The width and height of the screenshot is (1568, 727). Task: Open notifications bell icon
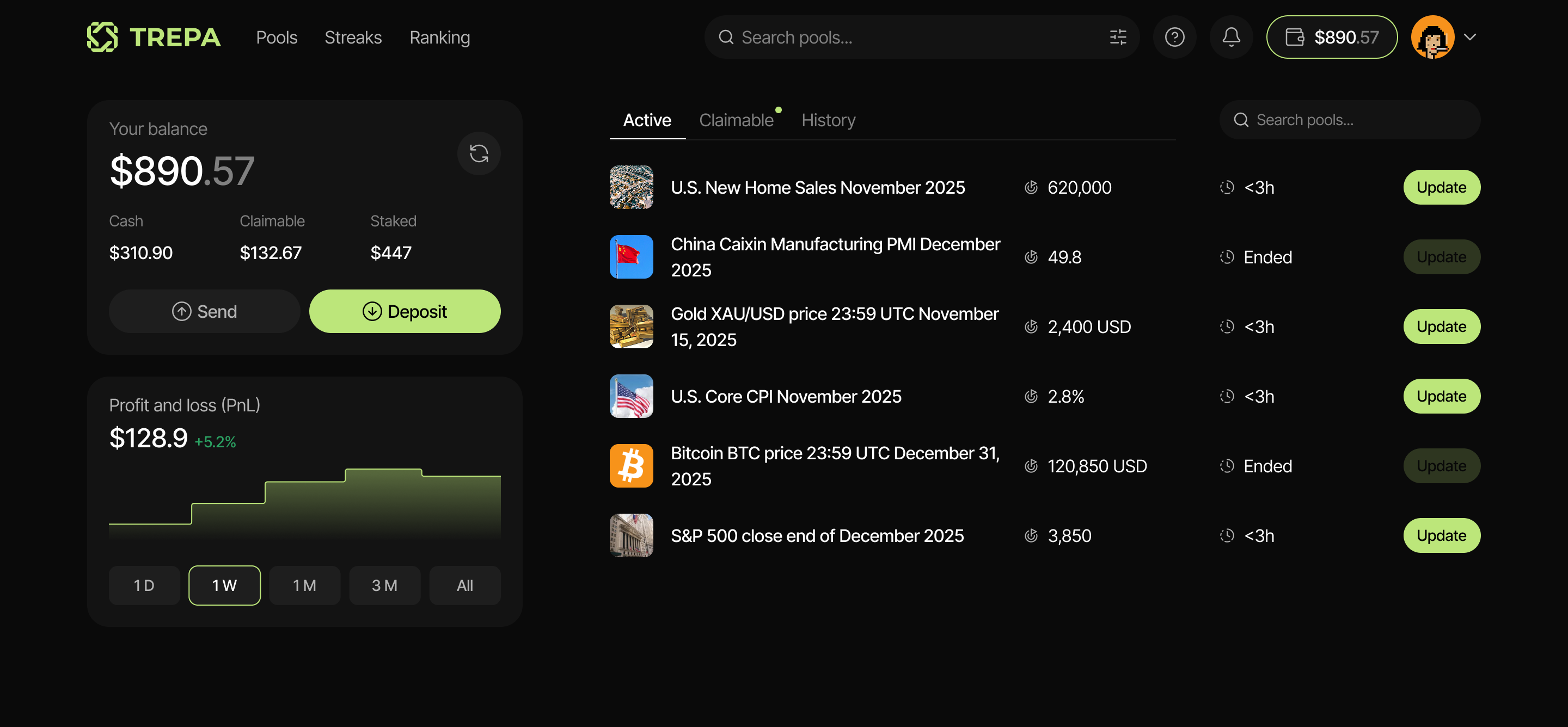1231,37
